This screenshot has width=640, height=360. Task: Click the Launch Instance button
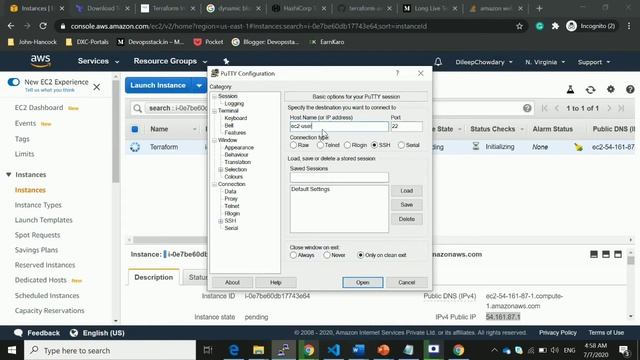[x=158, y=85]
